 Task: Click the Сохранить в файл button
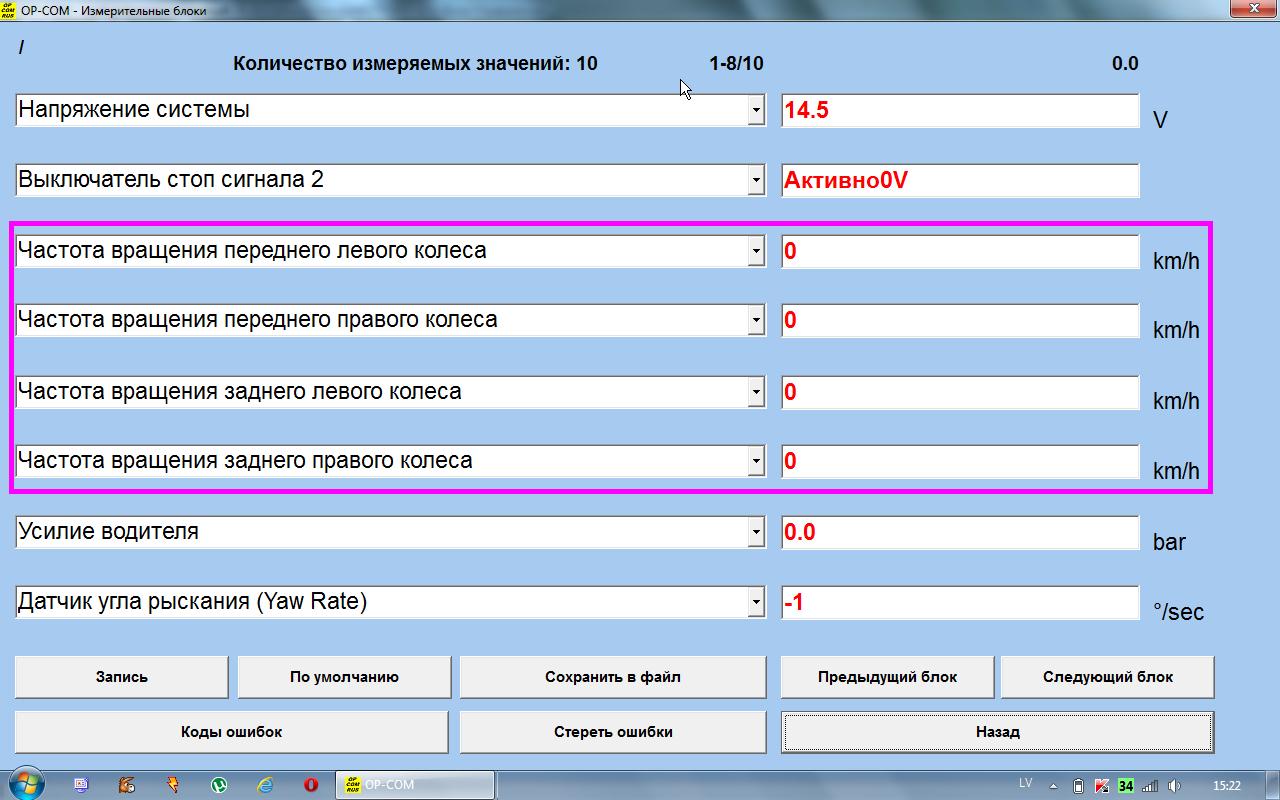pyautogui.click(x=612, y=677)
